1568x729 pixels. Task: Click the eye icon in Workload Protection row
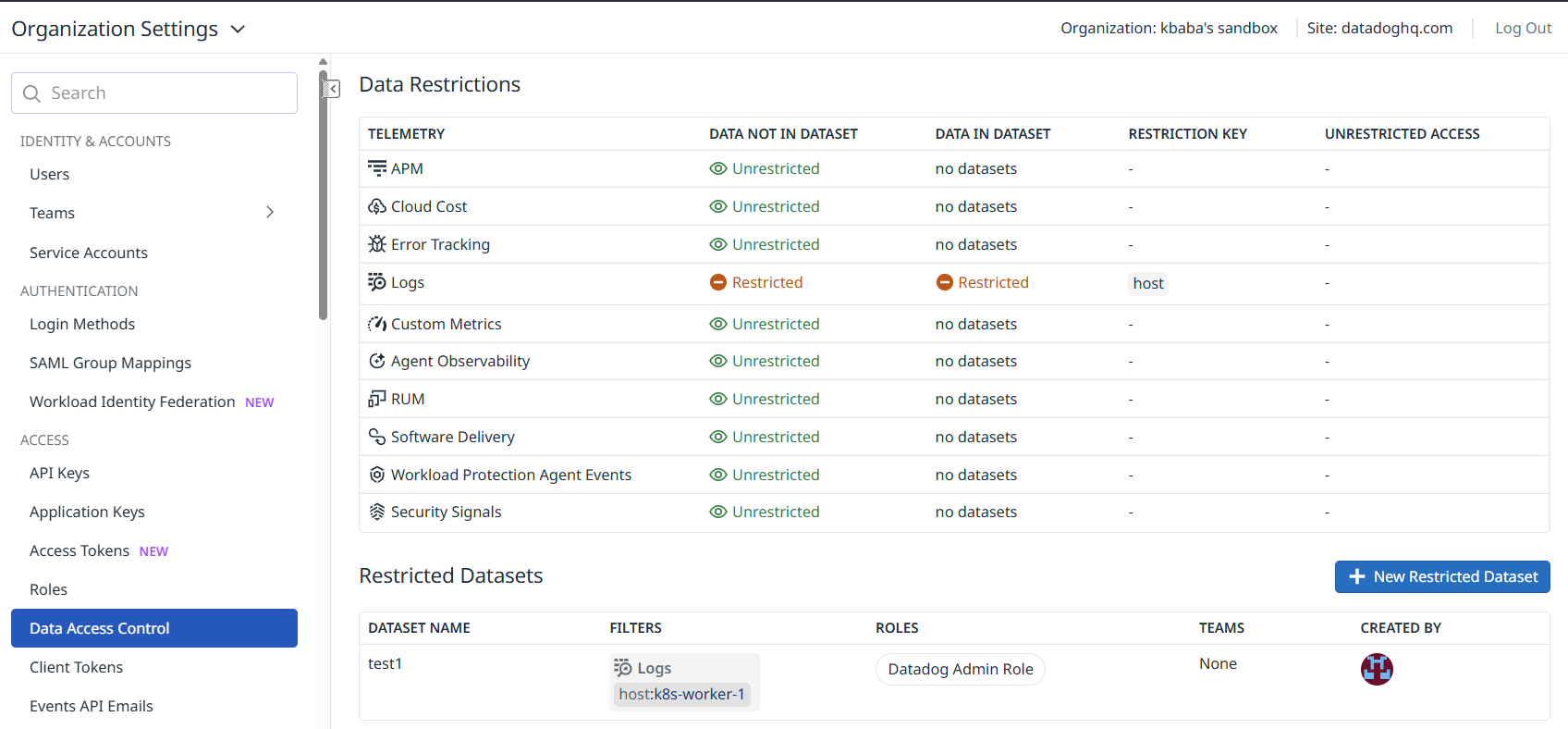pos(718,475)
